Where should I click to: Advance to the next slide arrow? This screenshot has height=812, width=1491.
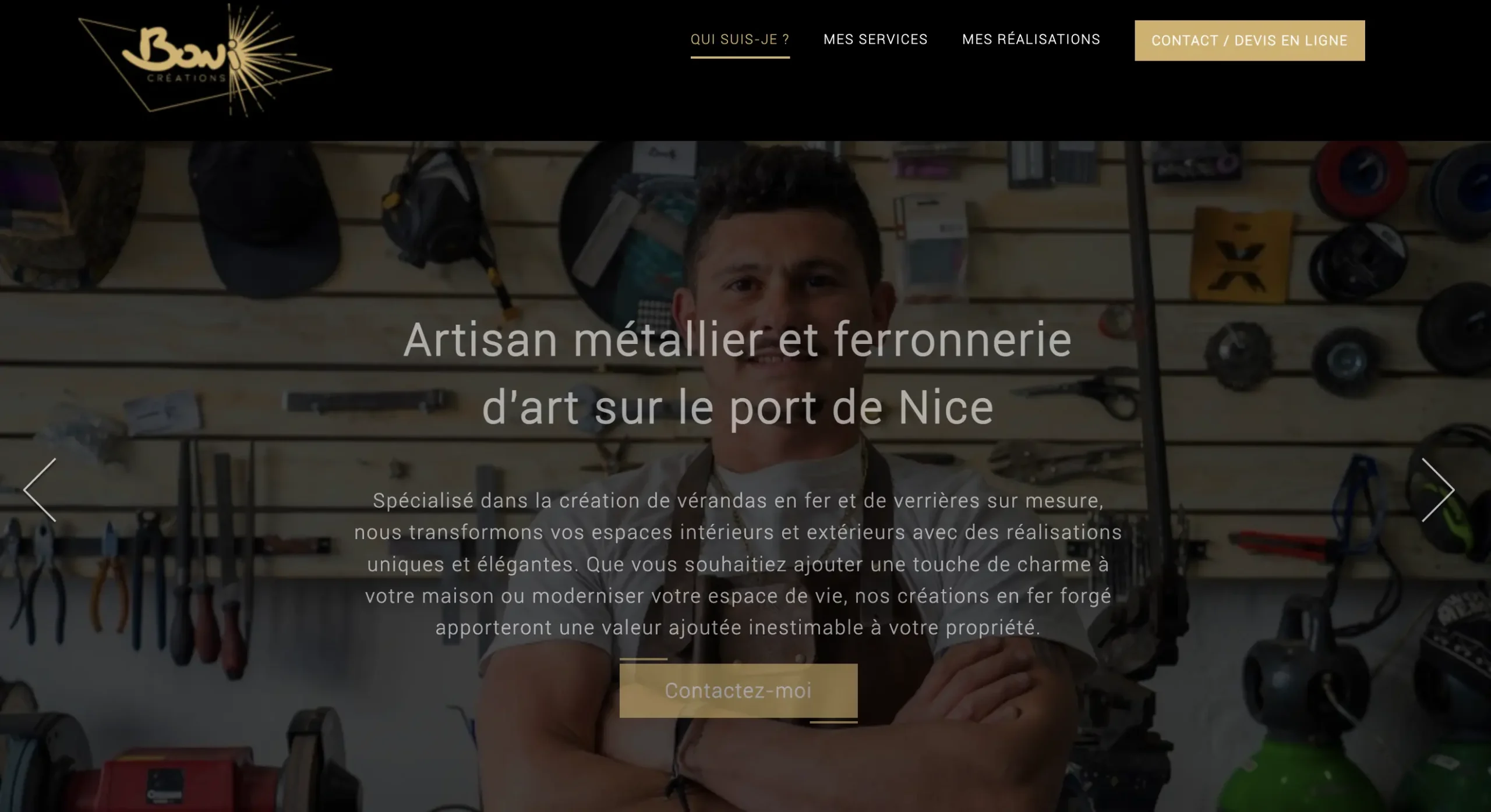pyautogui.click(x=1438, y=490)
